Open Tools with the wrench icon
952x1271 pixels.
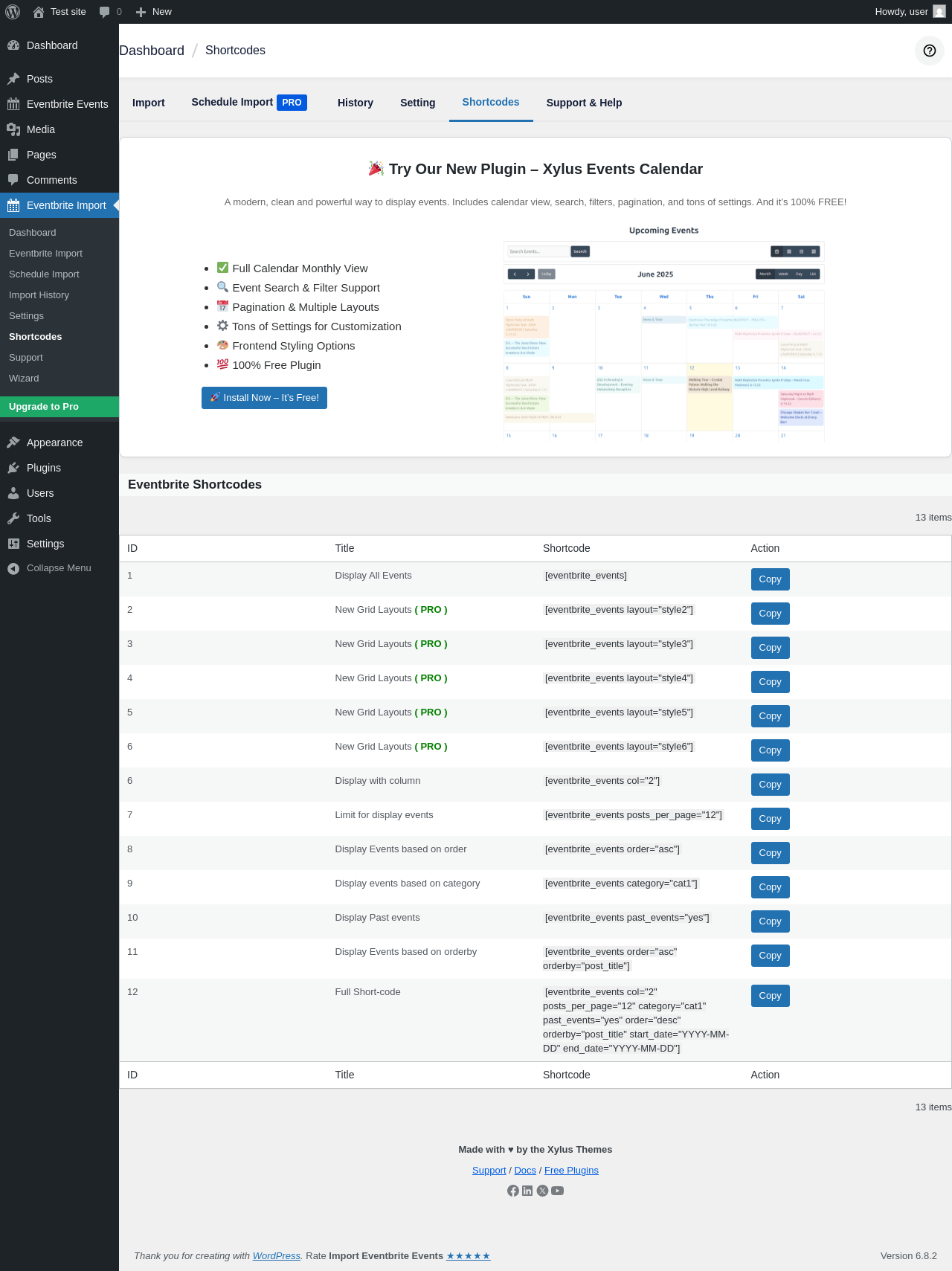tap(59, 518)
